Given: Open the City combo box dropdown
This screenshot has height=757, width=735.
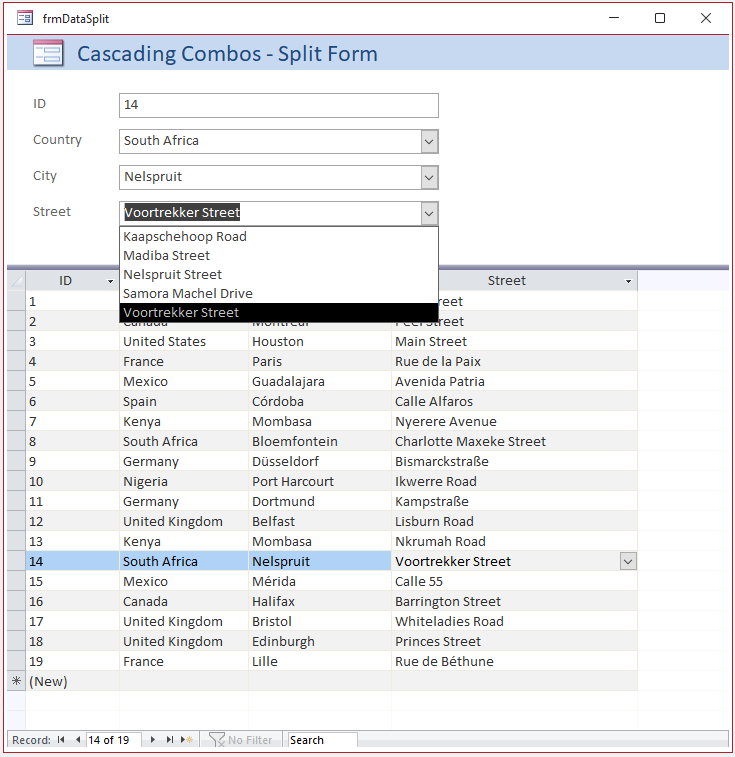Looking at the screenshot, I should tap(429, 178).
